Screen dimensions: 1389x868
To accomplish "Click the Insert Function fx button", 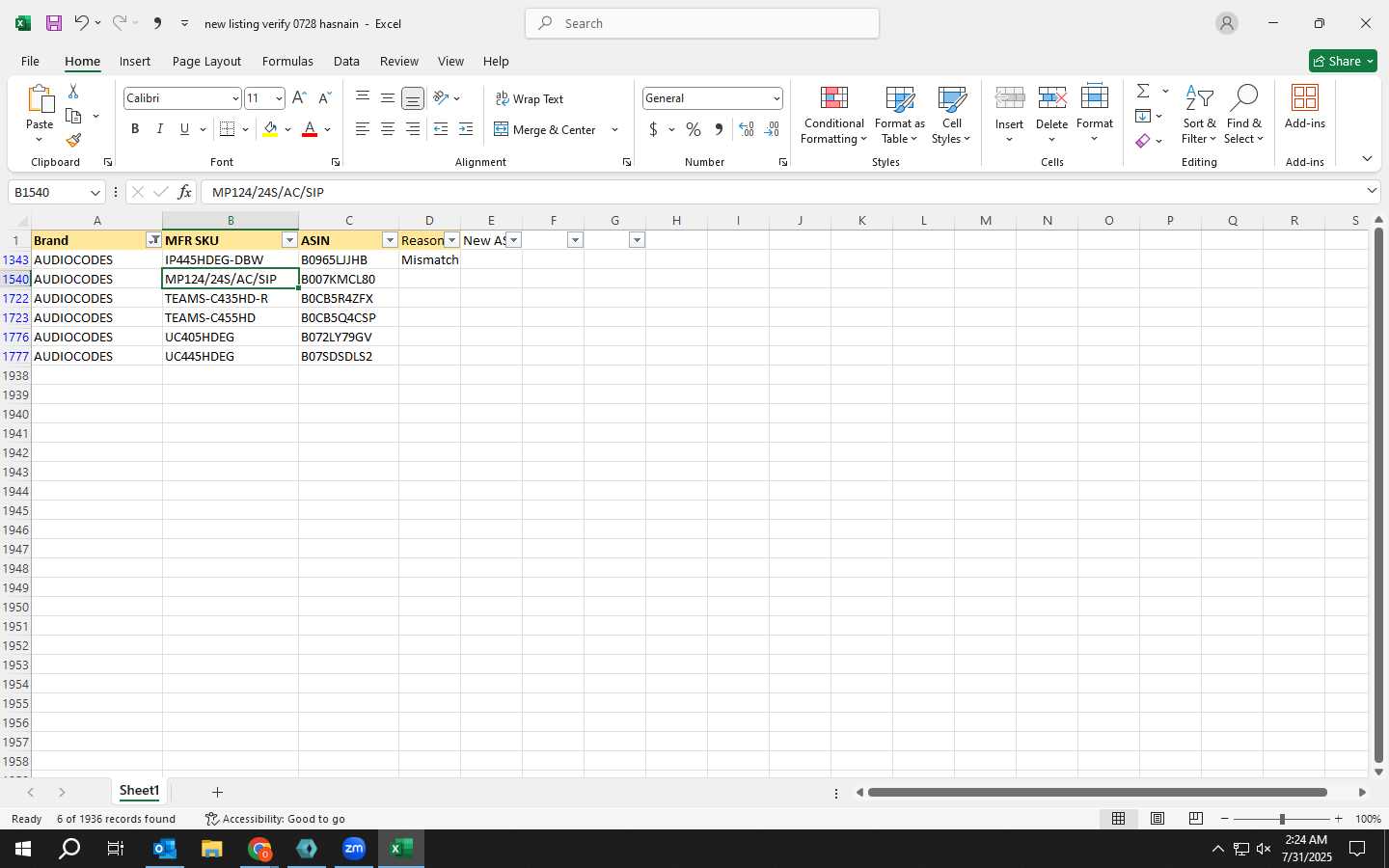I will click(184, 192).
